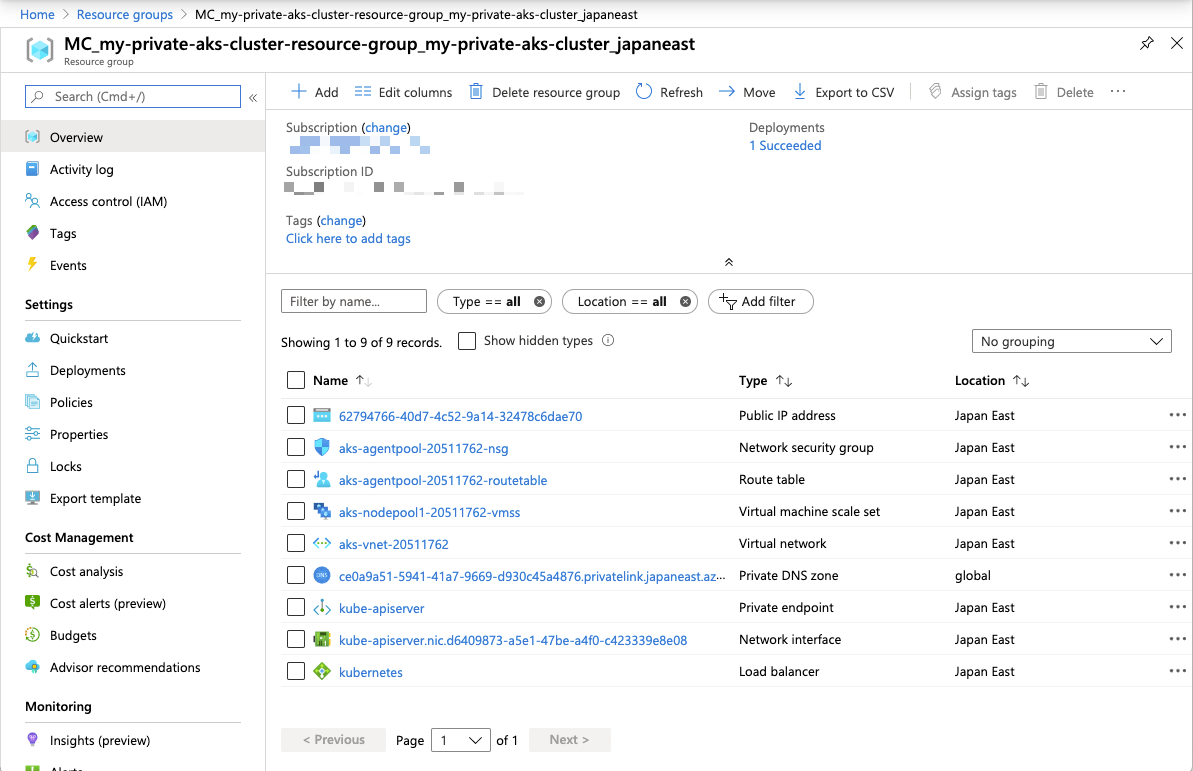Screen dimensions: 1193x771
Task: Click Assign tags in toolbar
Action: point(972,92)
